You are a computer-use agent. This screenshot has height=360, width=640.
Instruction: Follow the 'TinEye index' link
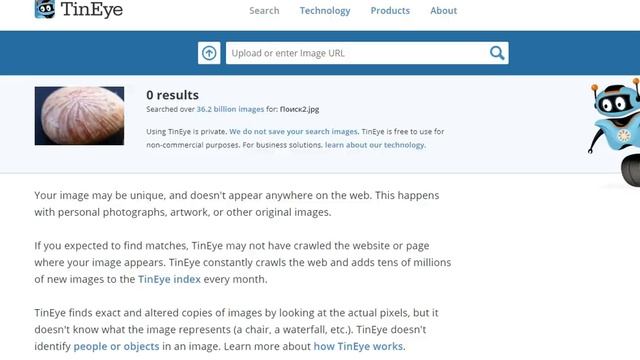coord(169,279)
